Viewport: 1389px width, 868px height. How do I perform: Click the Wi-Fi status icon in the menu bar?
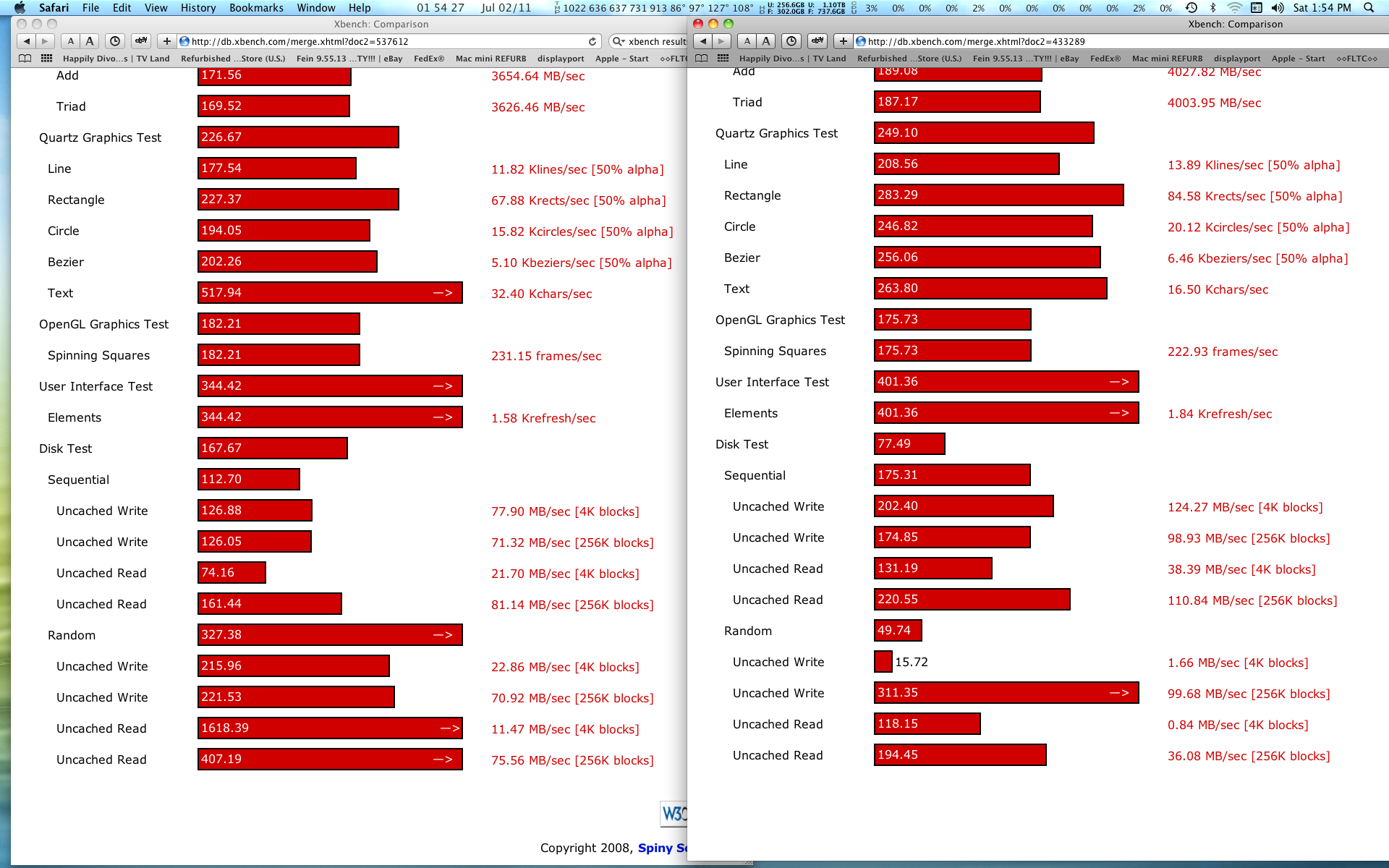click(1235, 8)
